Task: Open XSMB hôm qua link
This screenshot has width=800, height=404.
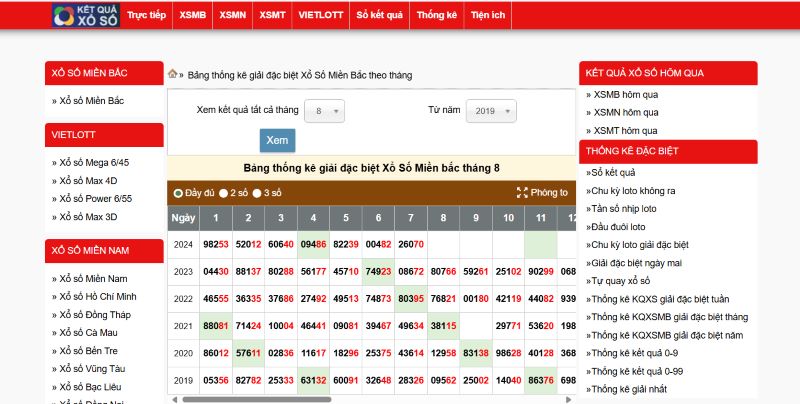Action: tap(626, 95)
